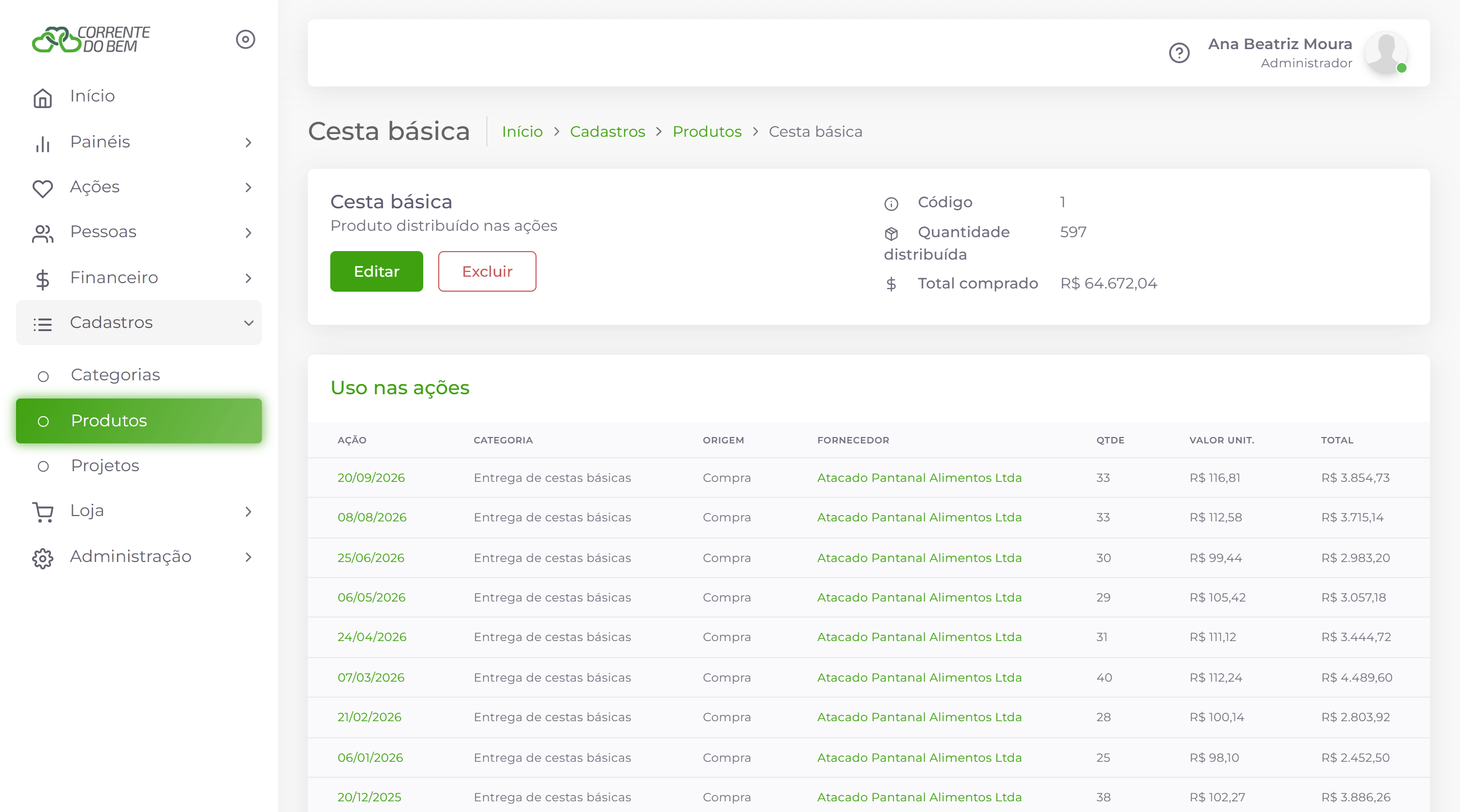The image size is (1460, 812).
Task: Click the Administração gear icon
Action: coord(43,558)
